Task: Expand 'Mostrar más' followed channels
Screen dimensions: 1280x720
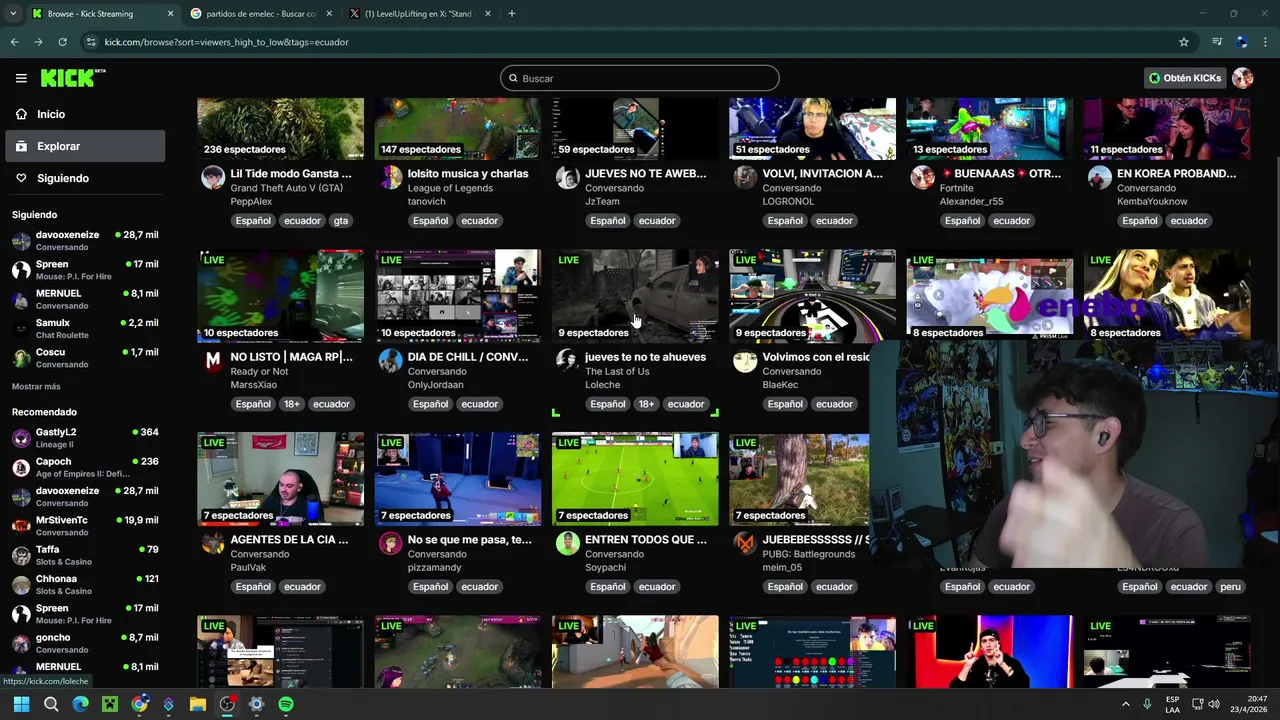Action: click(x=36, y=386)
